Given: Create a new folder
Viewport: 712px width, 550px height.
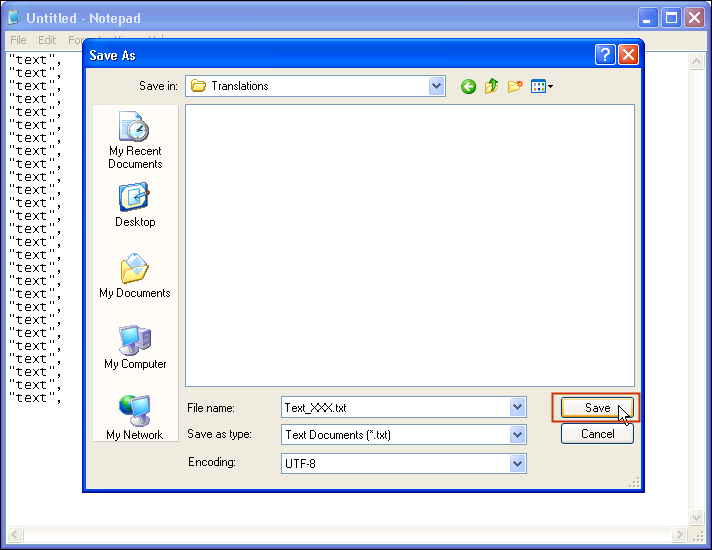Looking at the screenshot, I should [515, 87].
